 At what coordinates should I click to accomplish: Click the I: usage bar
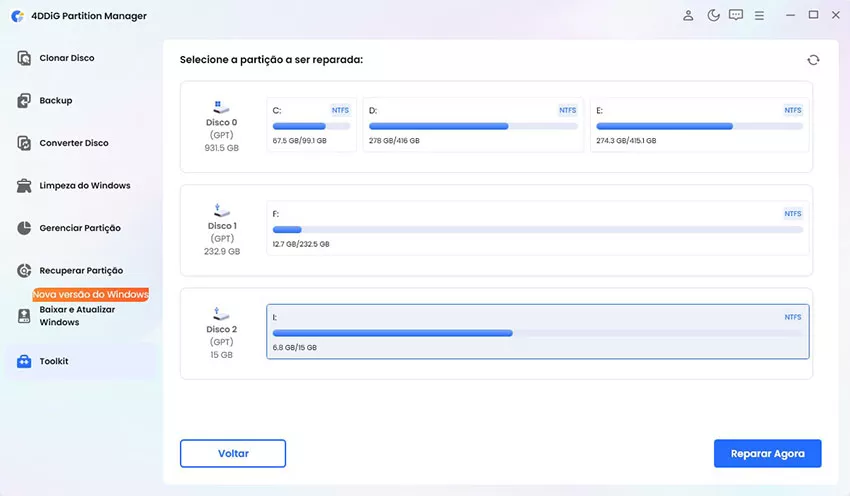point(537,333)
